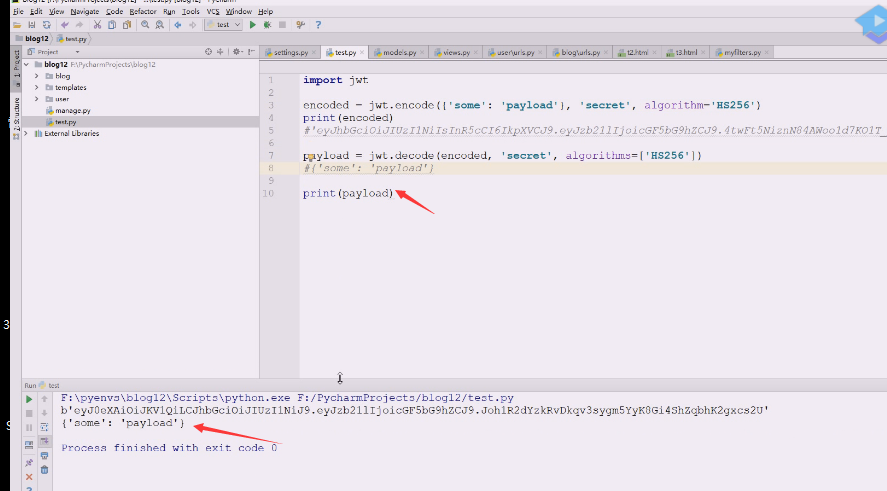Select test.py in the project tree

pos(61,122)
